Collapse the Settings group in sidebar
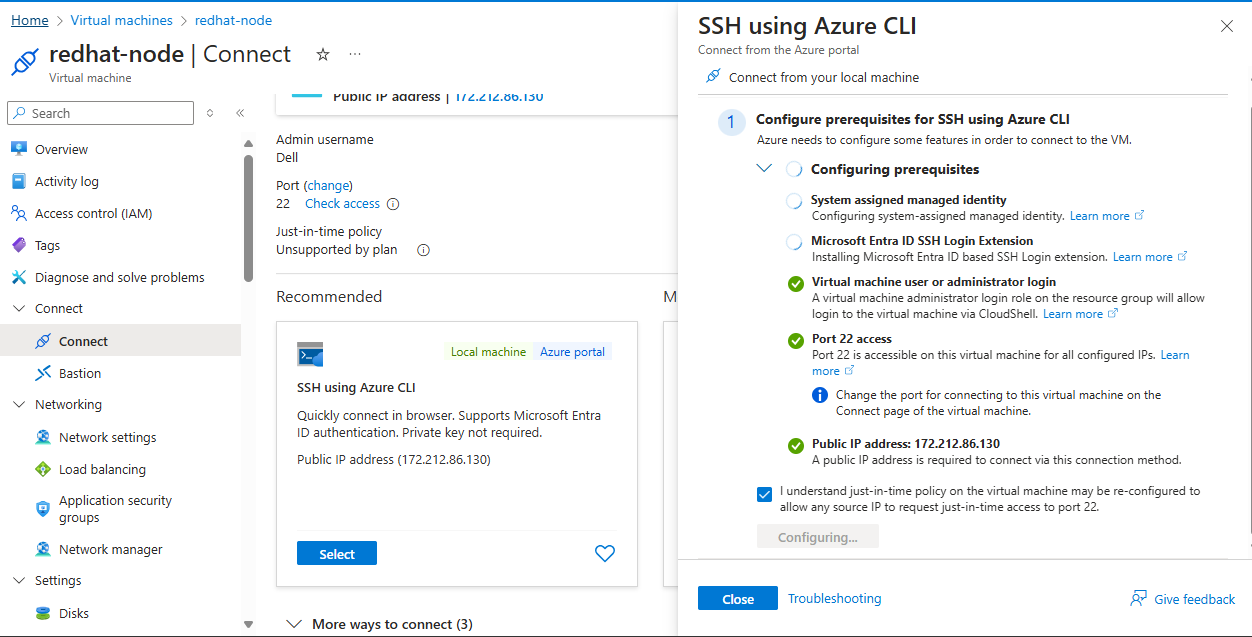 click(x=19, y=581)
